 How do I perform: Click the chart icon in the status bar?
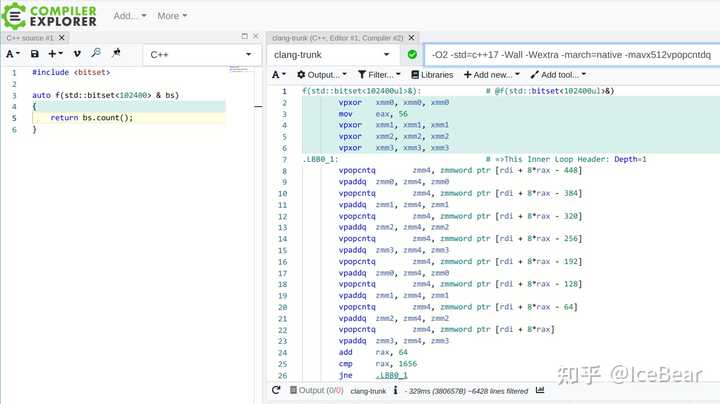point(541,391)
